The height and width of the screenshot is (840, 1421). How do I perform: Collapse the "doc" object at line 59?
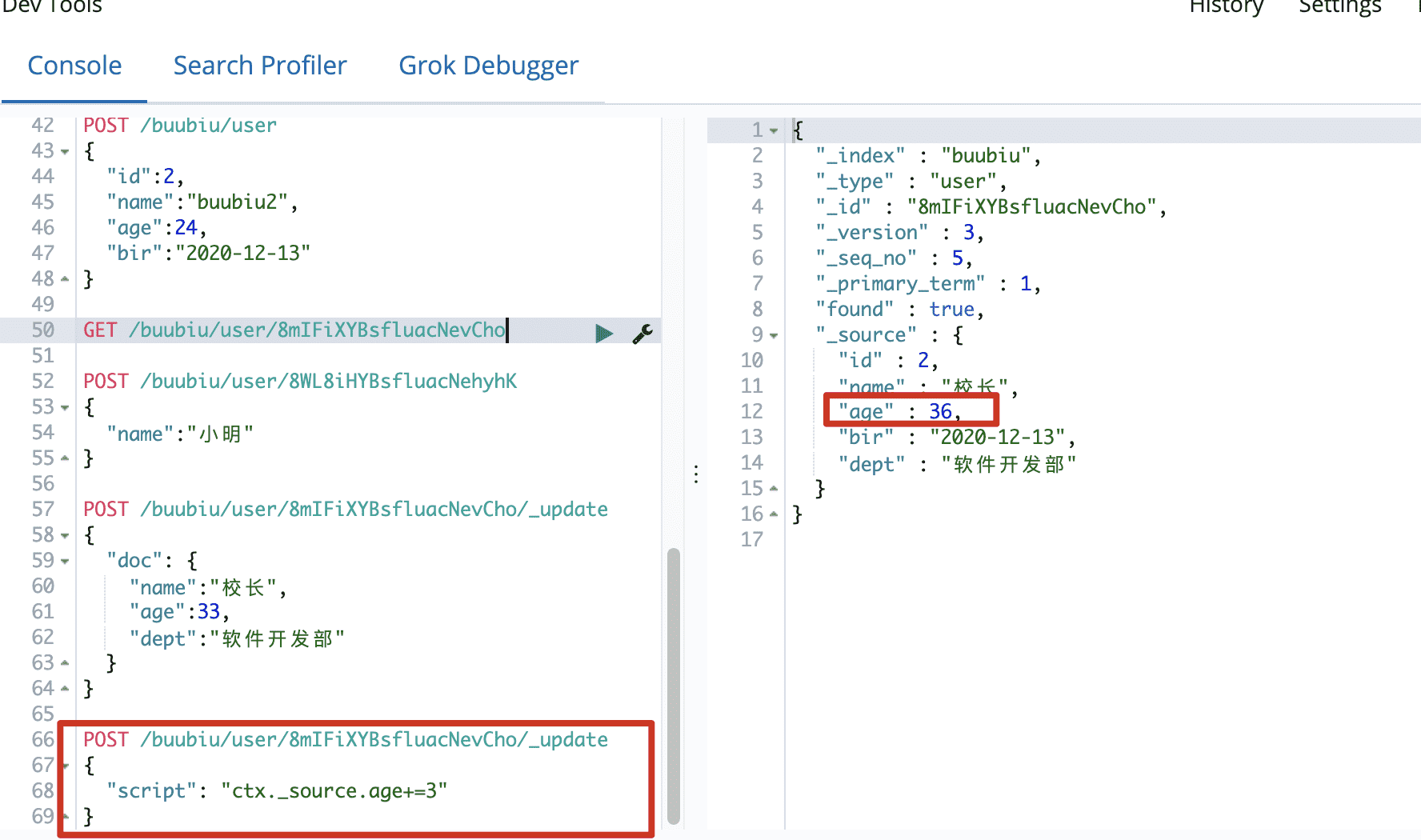click(65, 562)
